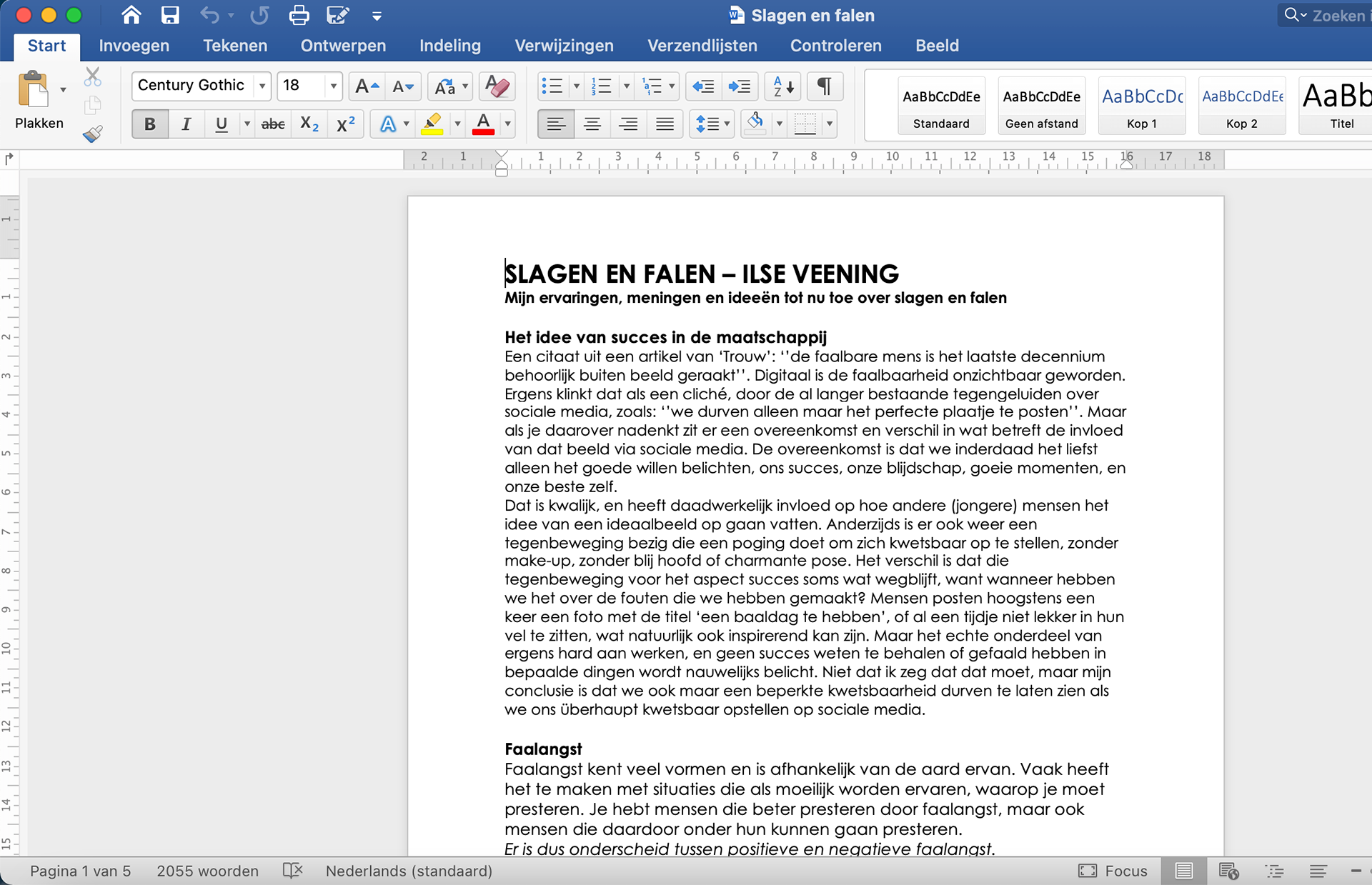Apply the Kop 1 style

click(1141, 106)
